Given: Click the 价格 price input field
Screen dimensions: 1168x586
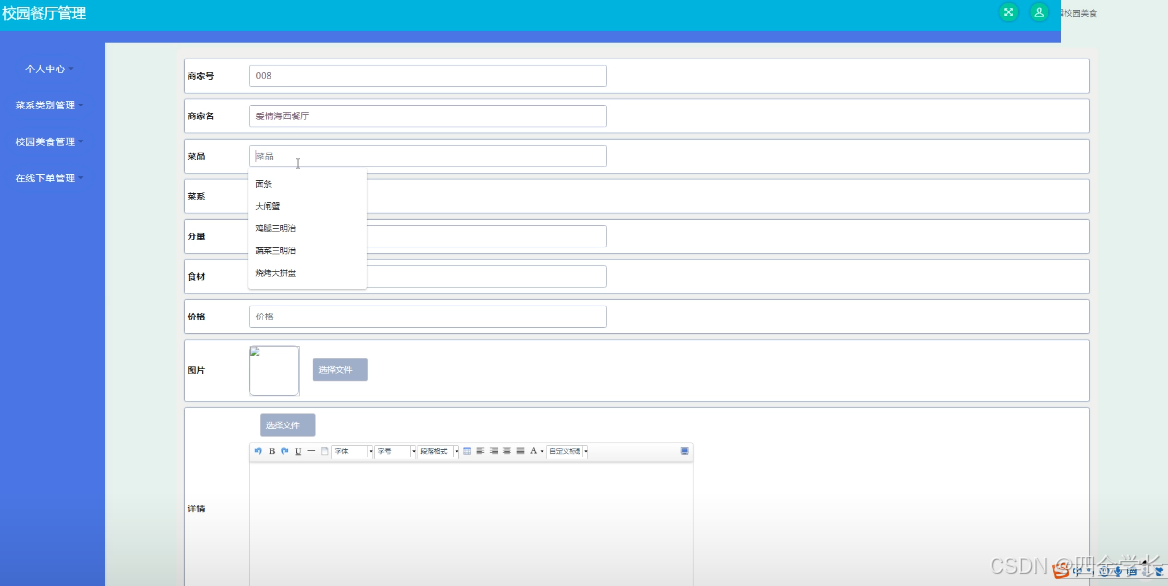Looking at the screenshot, I should click(x=428, y=316).
